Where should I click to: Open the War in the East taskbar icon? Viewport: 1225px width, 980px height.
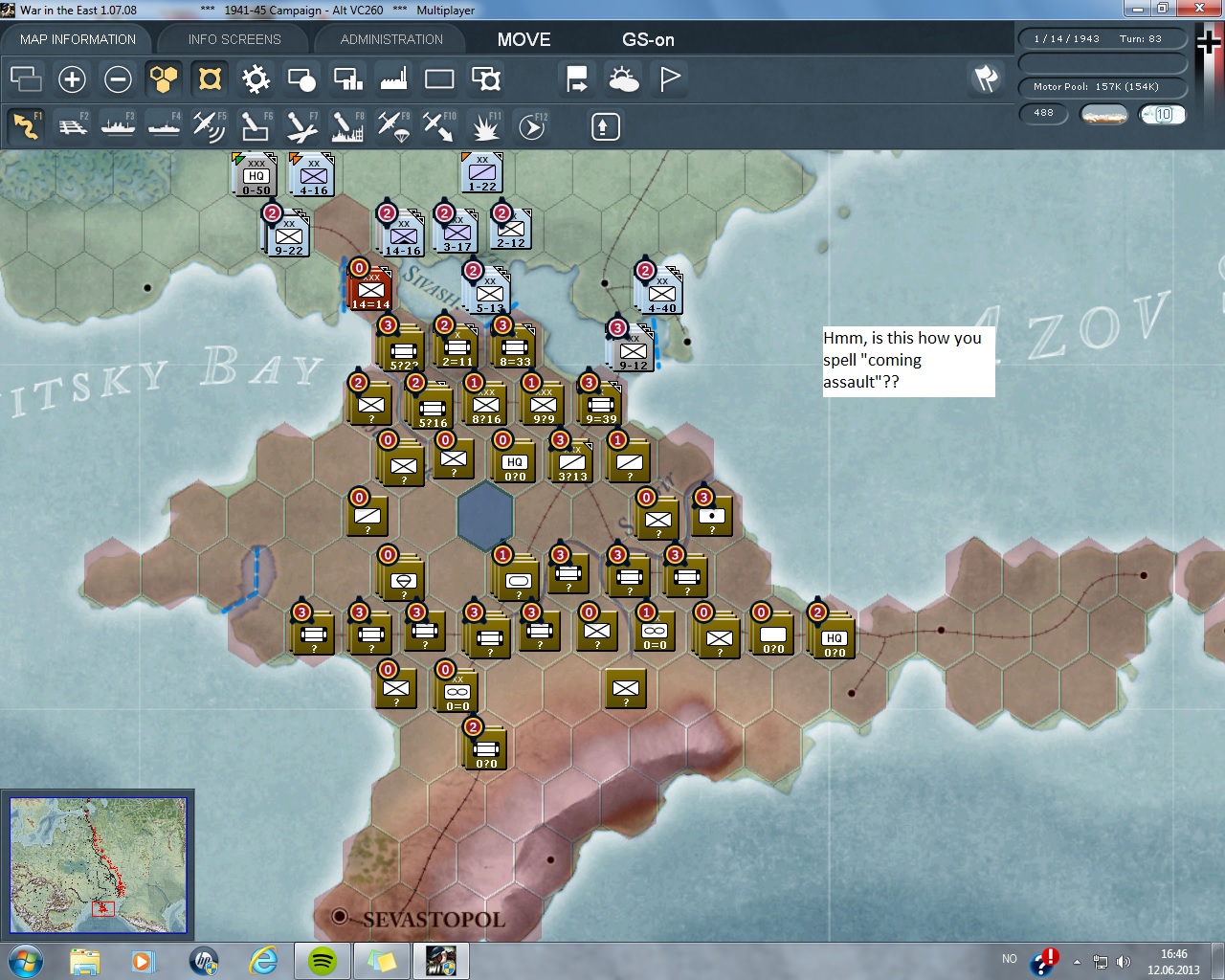coord(440,961)
